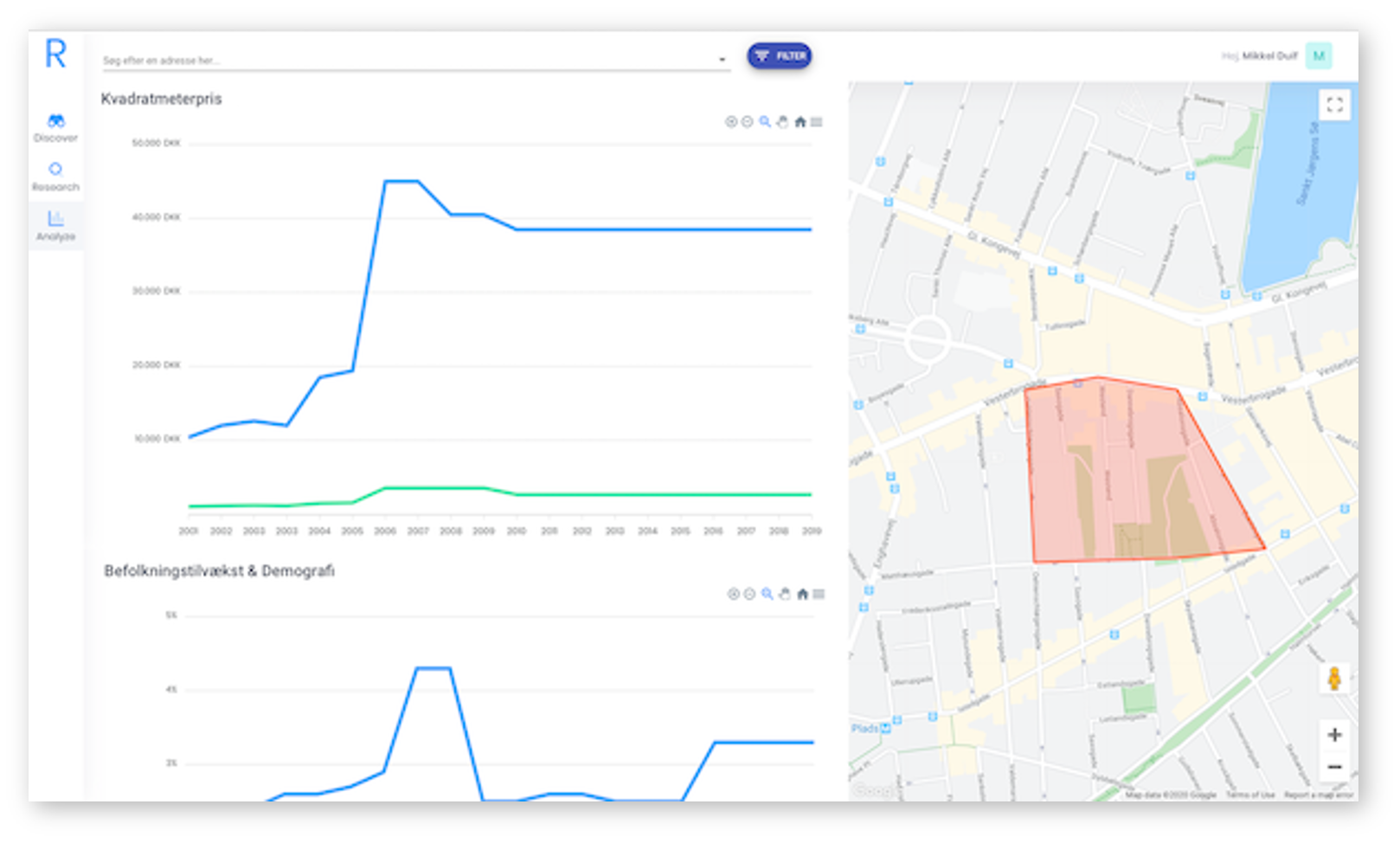This screenshot has height=843, width=1400.
Task: Open the Discover binoculars section
Action: [x=56, y=127]
